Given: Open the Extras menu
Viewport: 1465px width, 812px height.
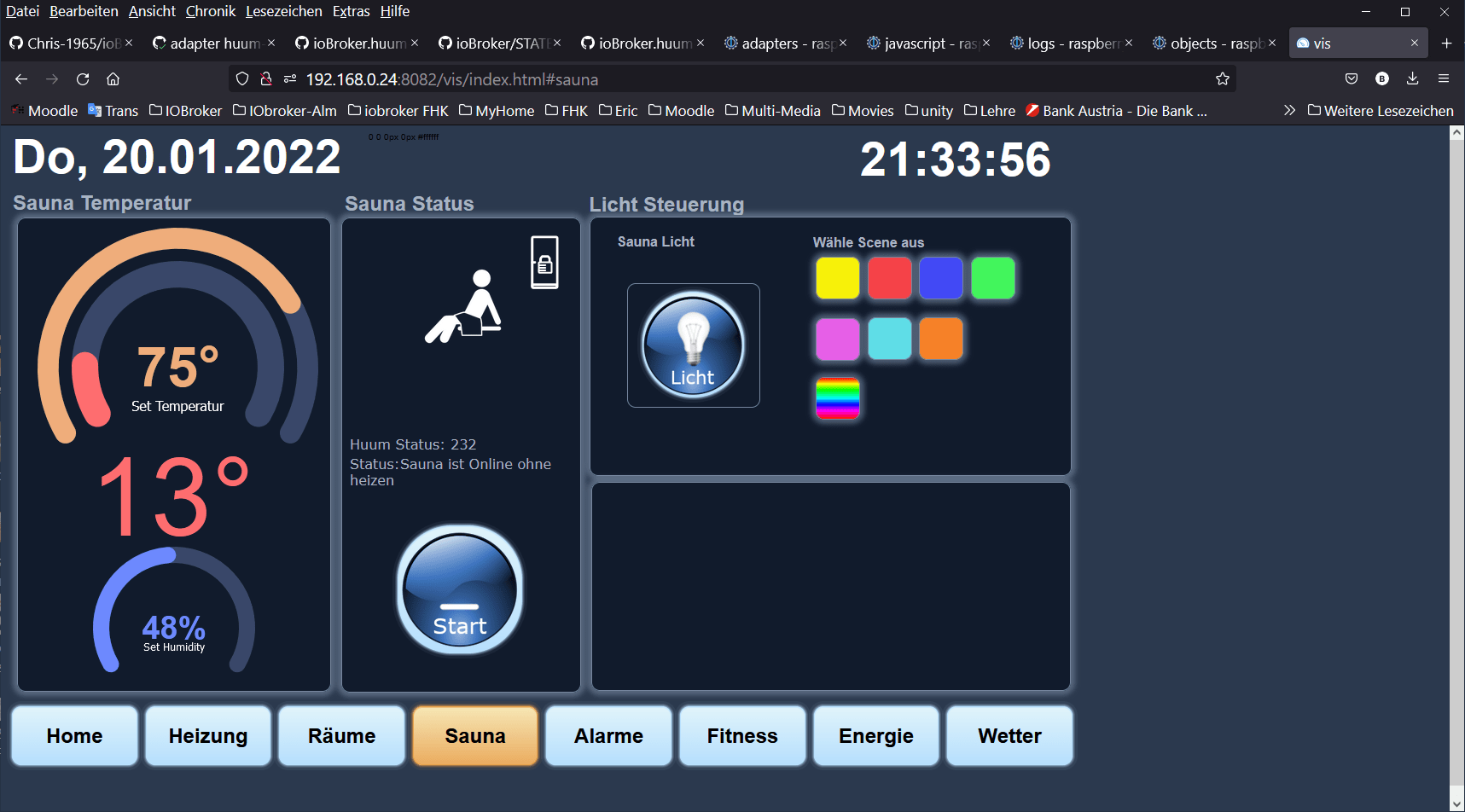Looking at the screenshot, I should pyautogui.click(x=351, y=11).
